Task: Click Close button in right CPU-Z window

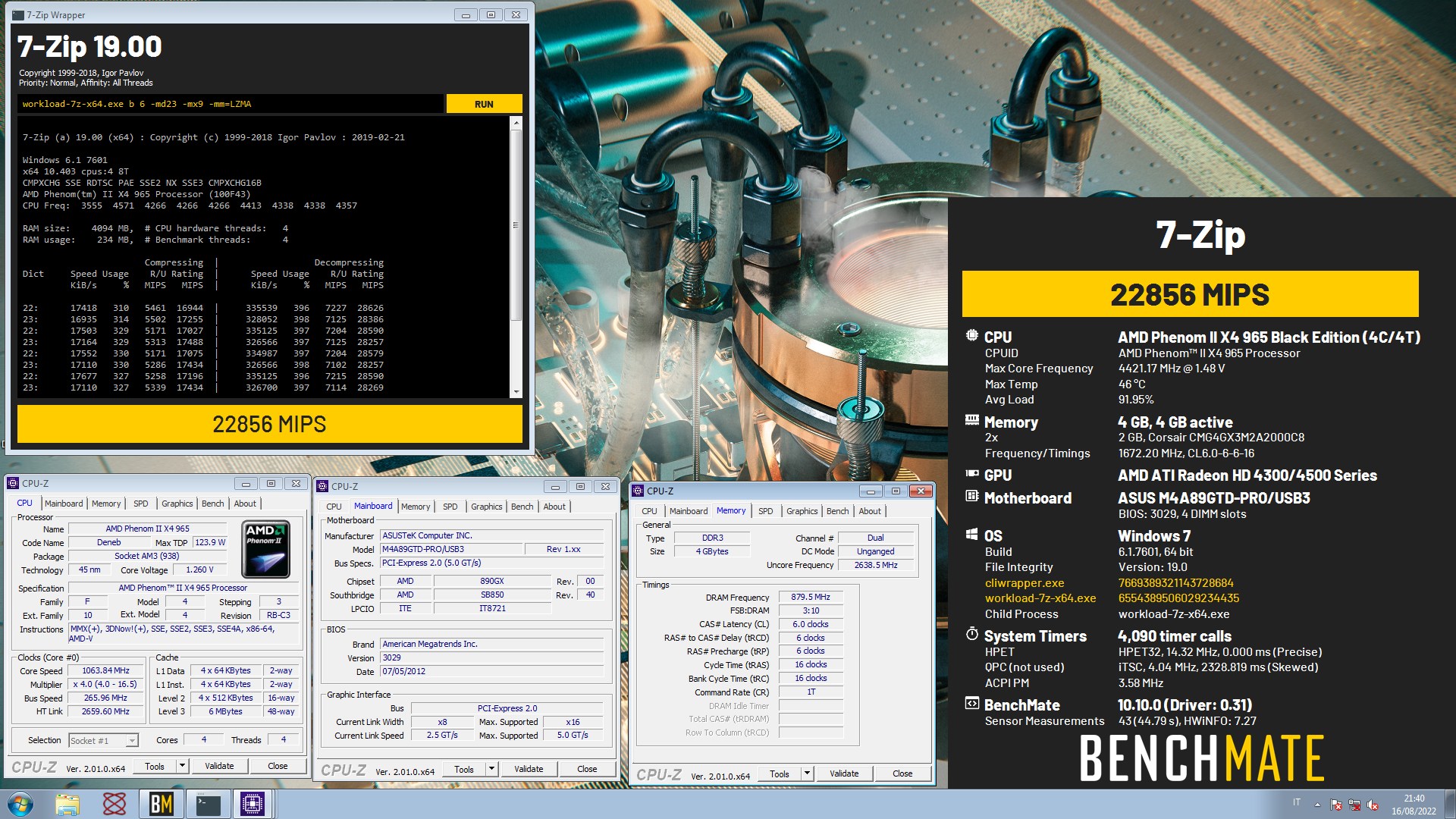Action: click(x=902, y=773)
